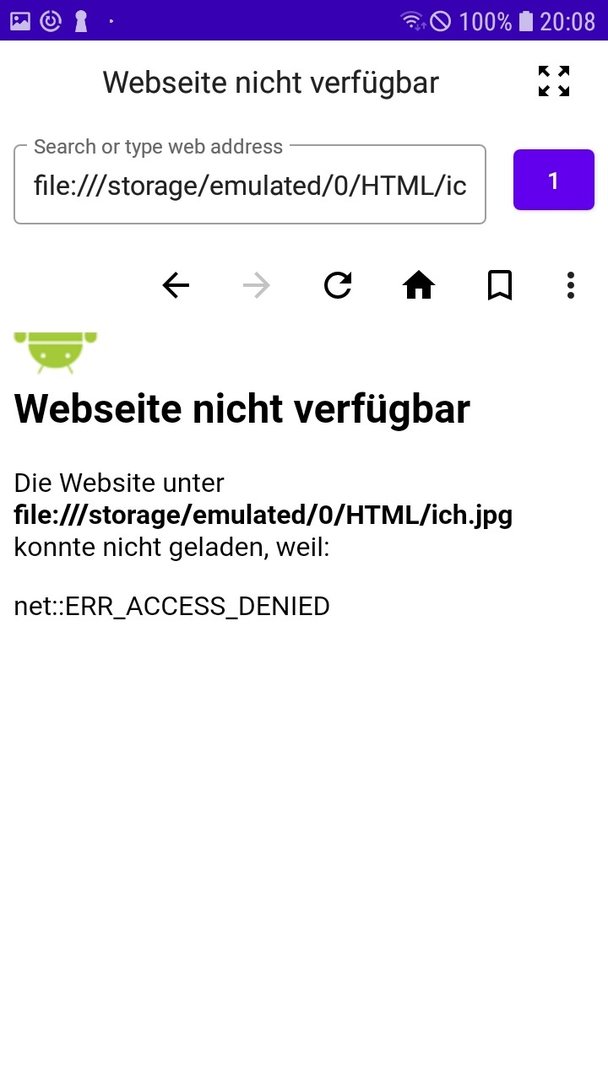Open the tab switcher showing 1
Screen dimensions: 608x1080
[x=554, y=180]
